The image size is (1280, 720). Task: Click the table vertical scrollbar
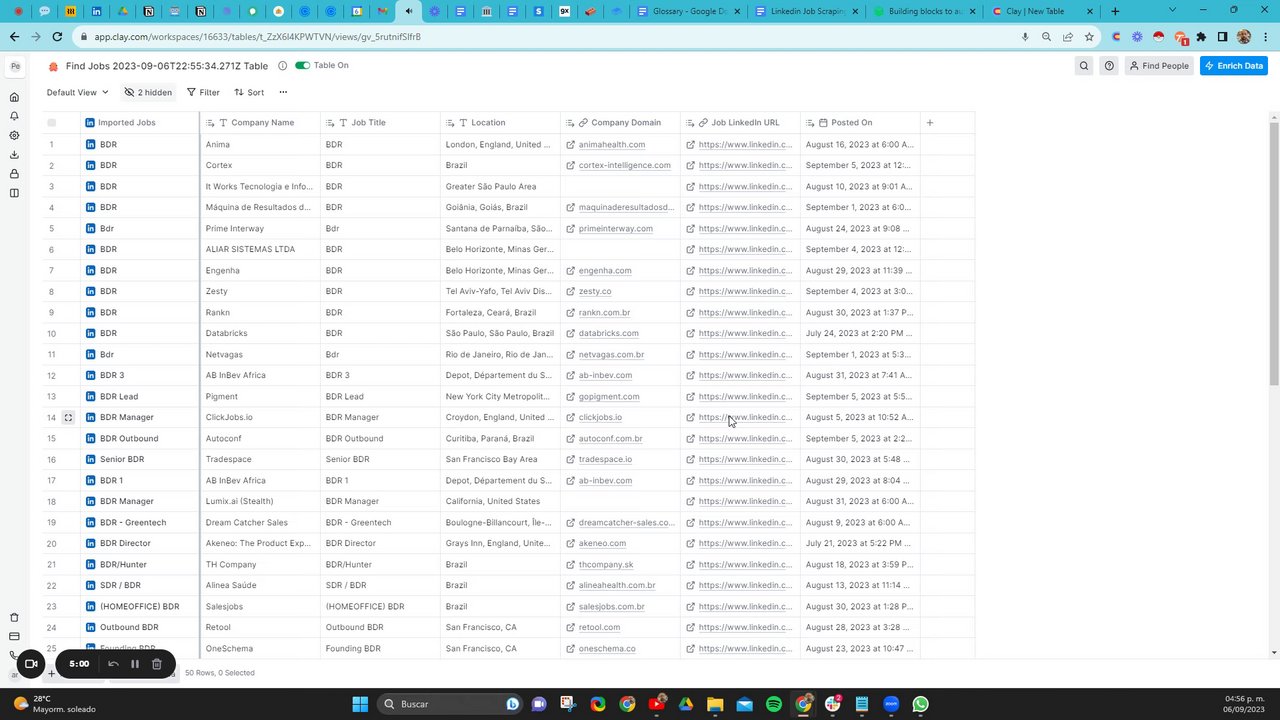click(x=1273, y=254)
